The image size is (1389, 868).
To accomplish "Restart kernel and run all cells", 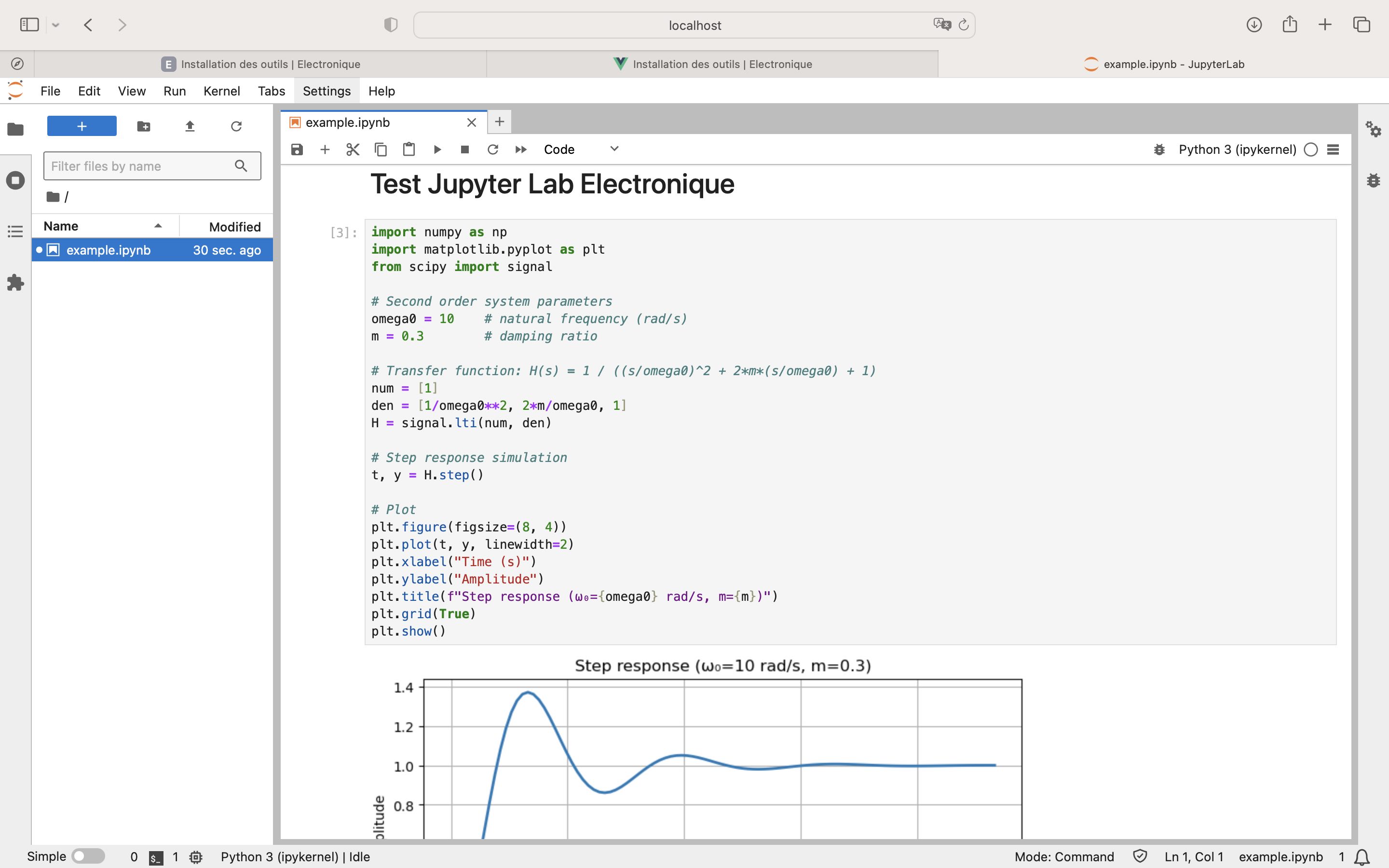I will click(520, 150).
